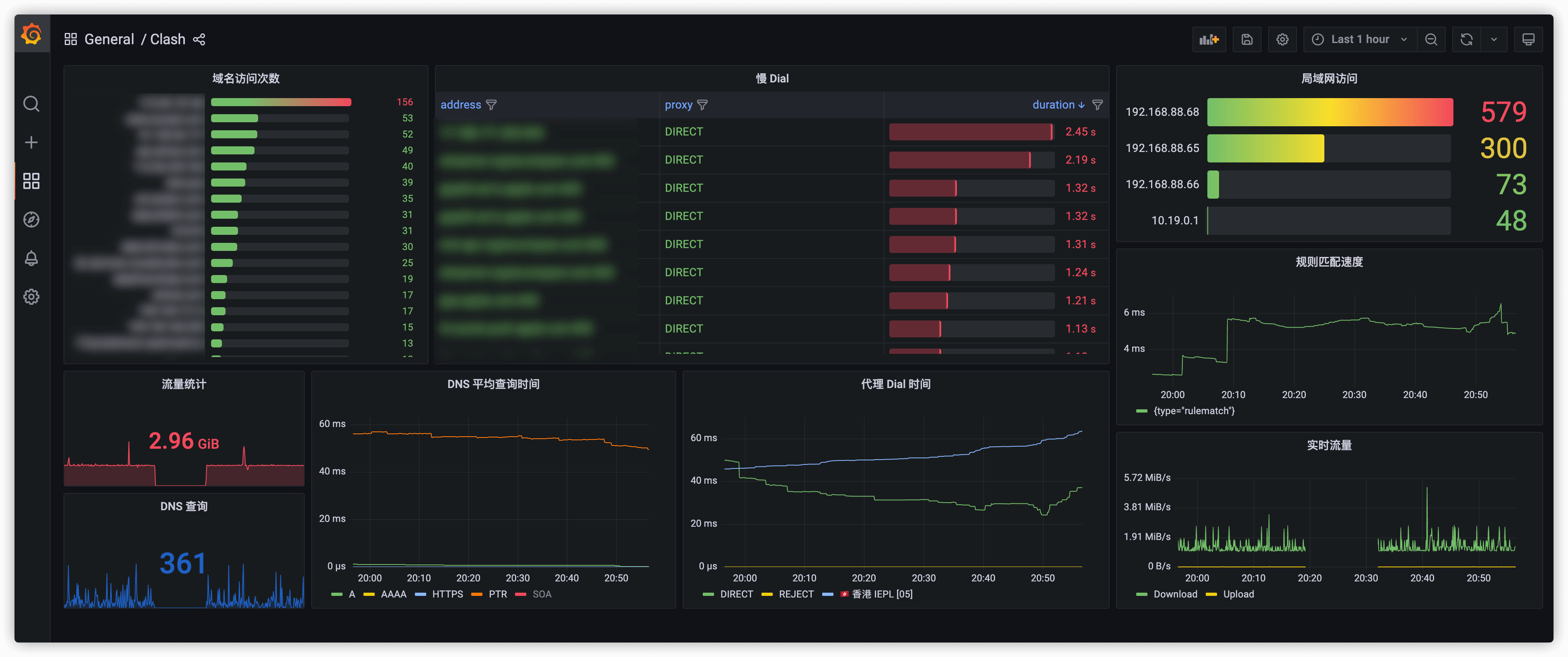This screenshot has width=1568, height=657.
Task: Click the General folder breadcrumb
Action: [x=109, y=39]
